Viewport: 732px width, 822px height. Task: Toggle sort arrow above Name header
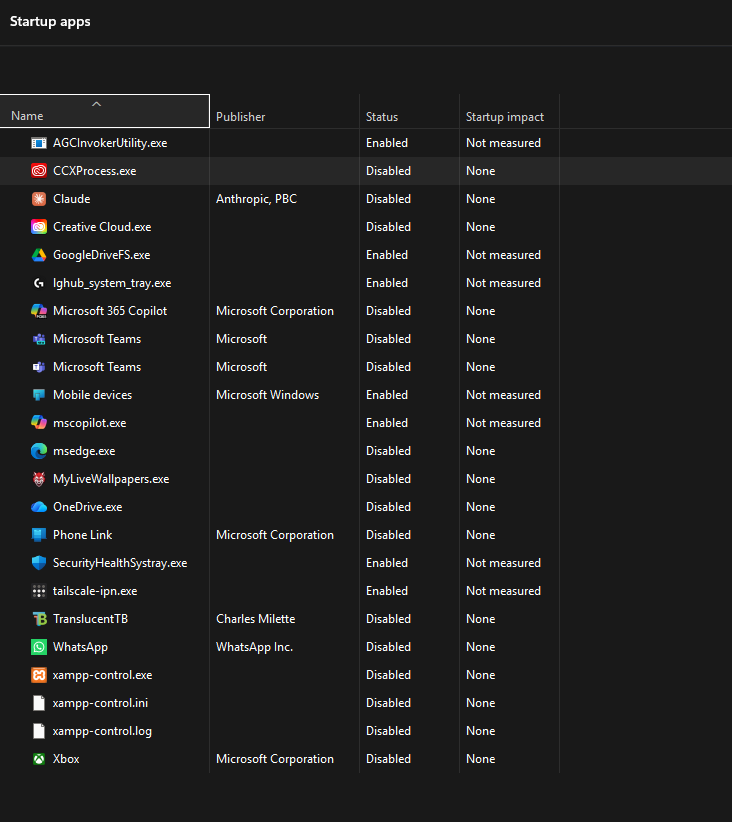pyautogui.click(x=96, y=104)
